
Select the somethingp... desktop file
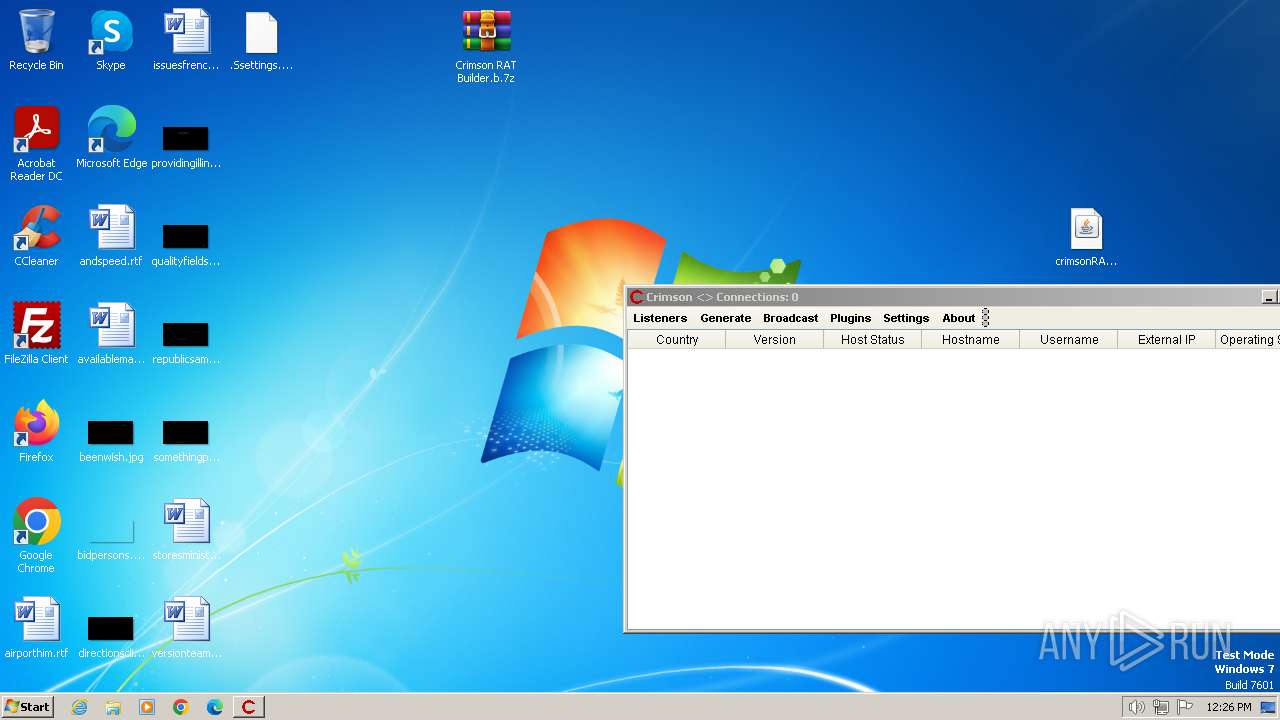pyautogui.click(x=186, y=440)
